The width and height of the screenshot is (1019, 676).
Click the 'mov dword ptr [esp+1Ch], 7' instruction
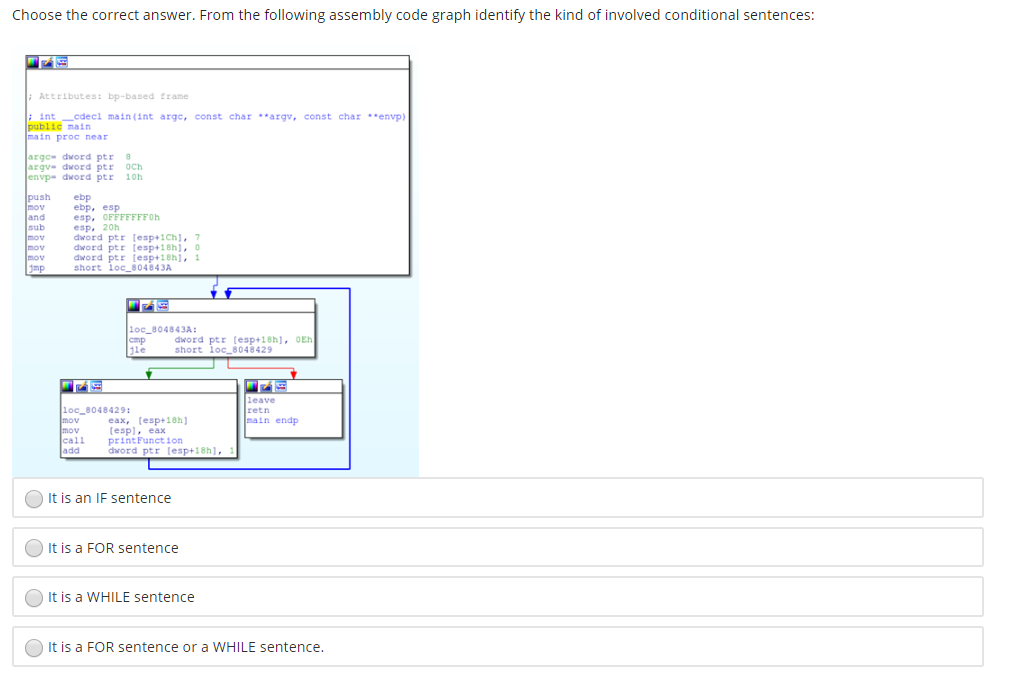click(x=114, y=237)
